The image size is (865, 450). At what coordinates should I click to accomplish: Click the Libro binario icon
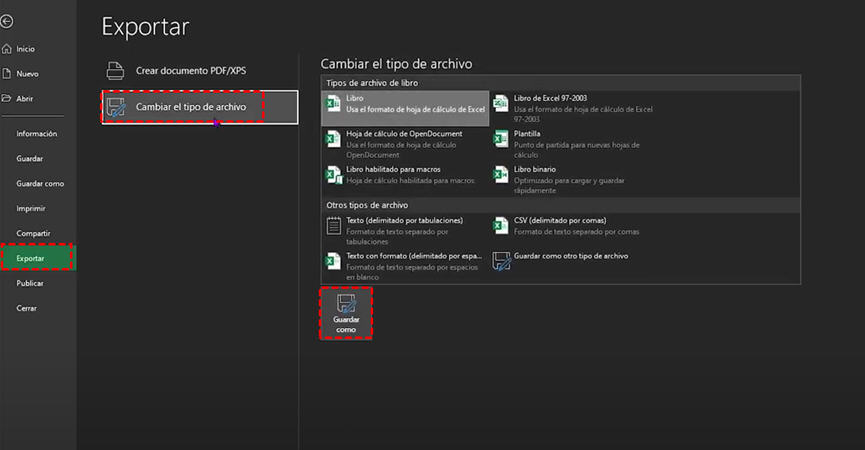500,175
